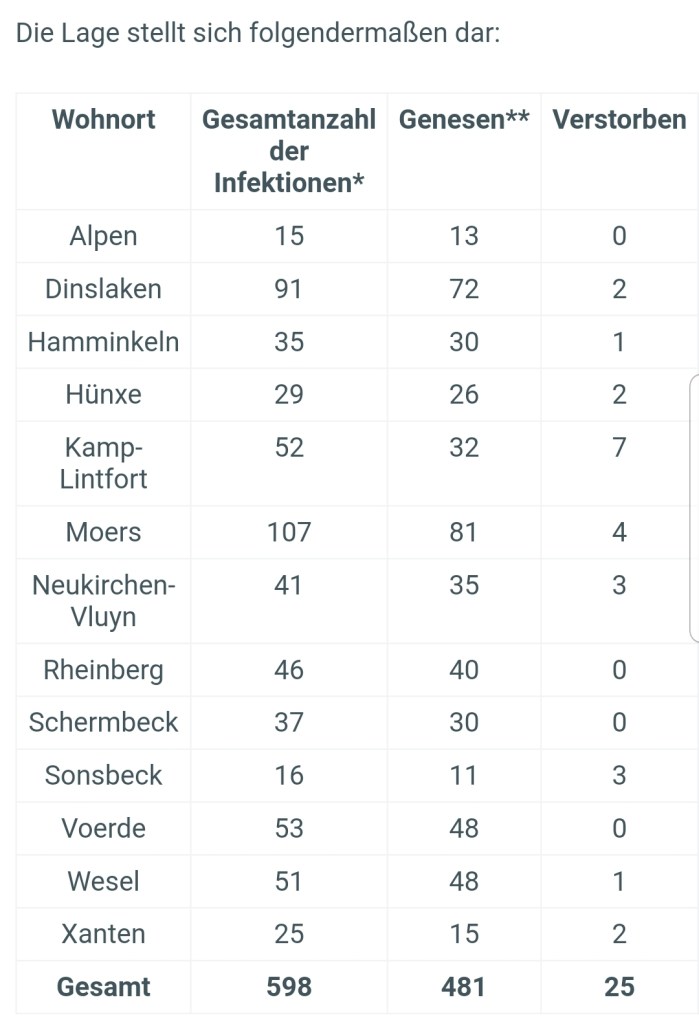Select the Genesen** column header
This screenshot has height=1024, width=699.
point(464,120)
